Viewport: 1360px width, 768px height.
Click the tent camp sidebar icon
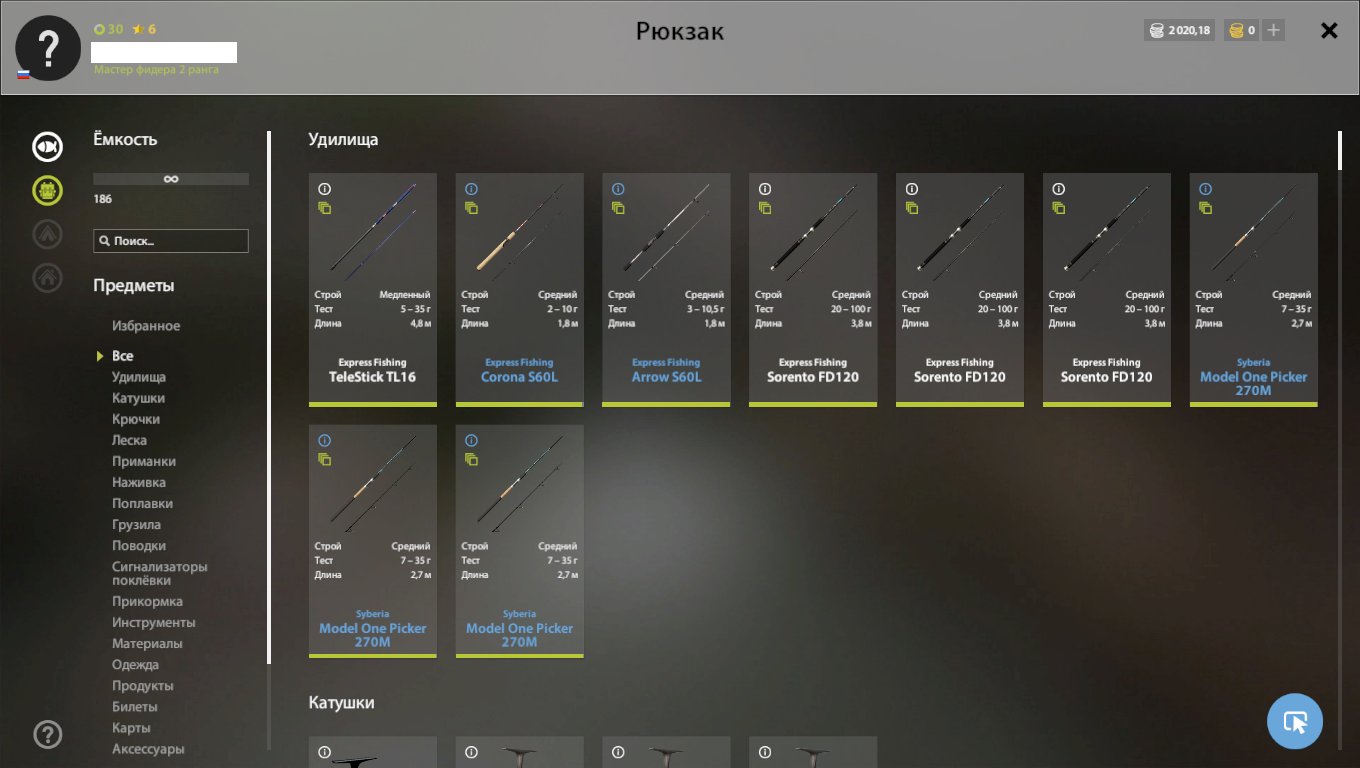pyautogui.click(x=47, y=234)
